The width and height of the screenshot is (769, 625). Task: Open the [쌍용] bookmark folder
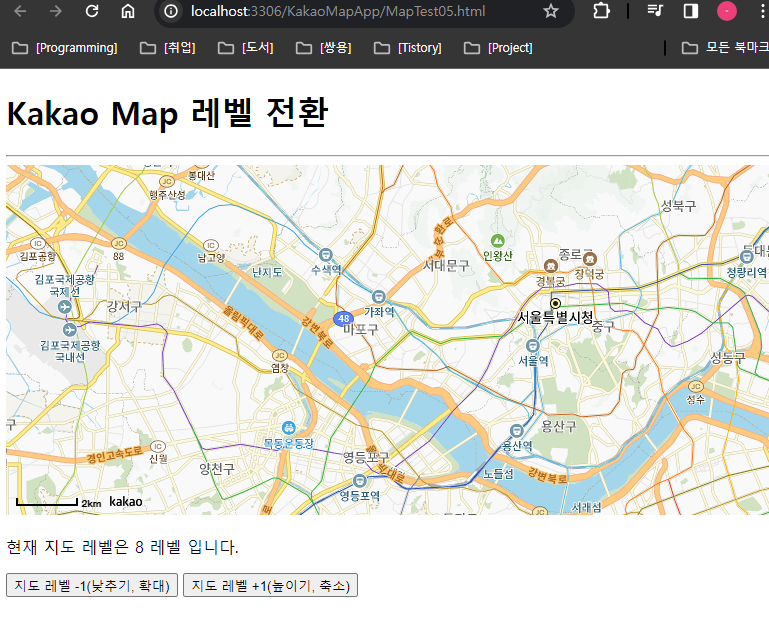click(x=324, y=48)
